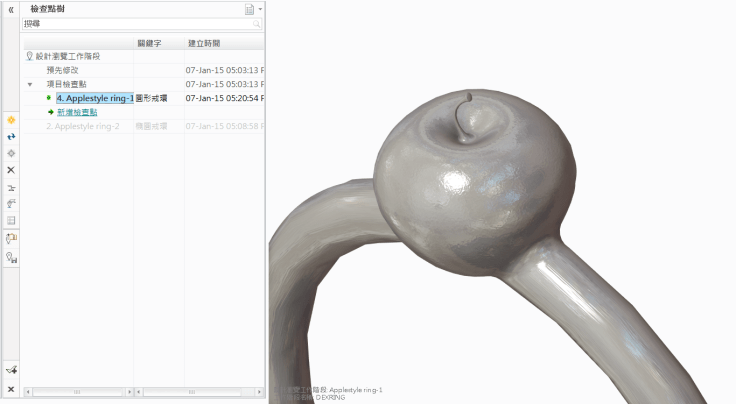Click the orange new checkpoint icon
This screenshot has height=404, width=736.
11,120
